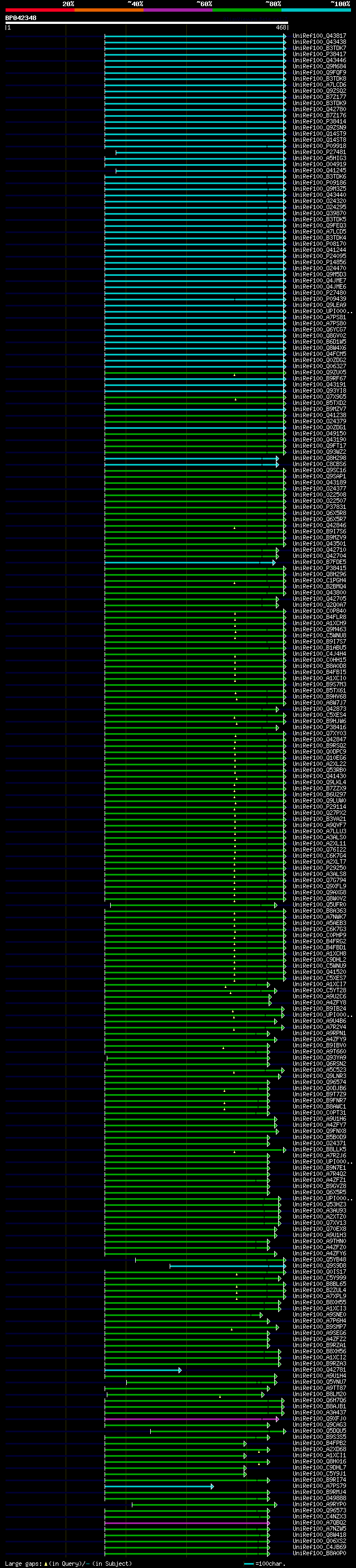This screenshot has width=356, height=1568.
Task: Select hit UniRef100_P38416
Action: 319,727
